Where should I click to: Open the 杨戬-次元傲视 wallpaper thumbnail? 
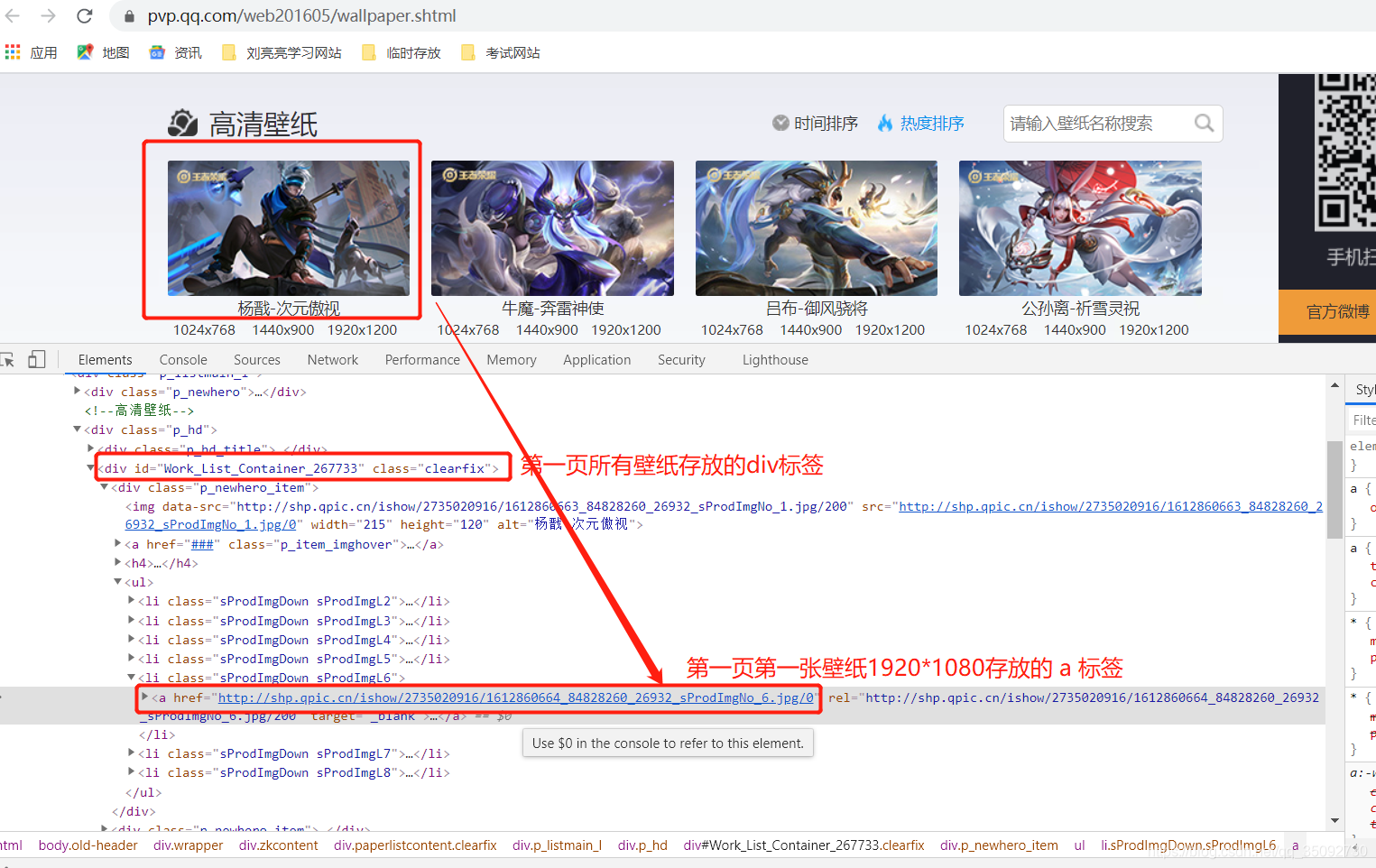tap(289, 228)
